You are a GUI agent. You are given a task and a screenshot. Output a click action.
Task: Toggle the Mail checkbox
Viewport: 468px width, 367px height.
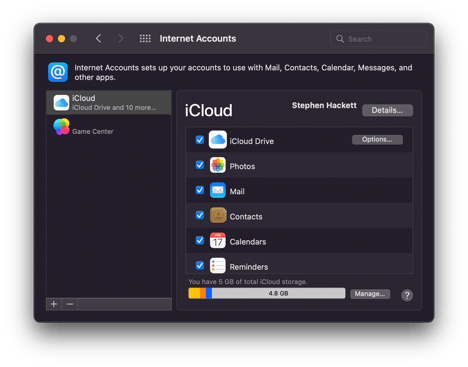[200, 190]
